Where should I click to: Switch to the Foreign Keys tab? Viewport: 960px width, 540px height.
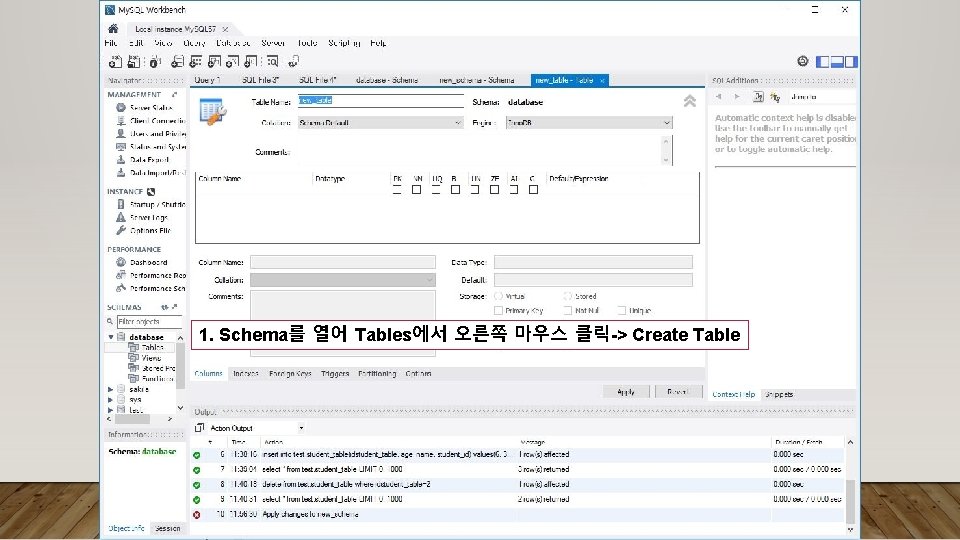290,373
